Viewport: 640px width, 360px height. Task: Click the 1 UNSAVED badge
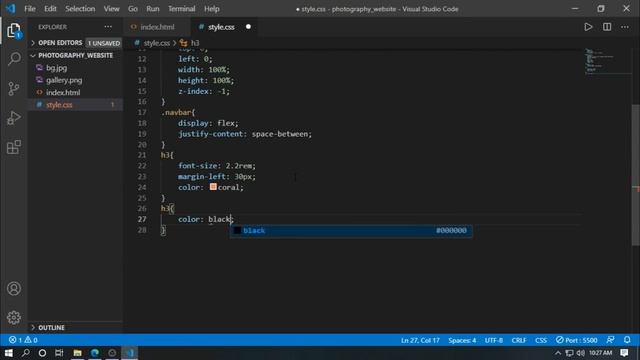(104, 43)
